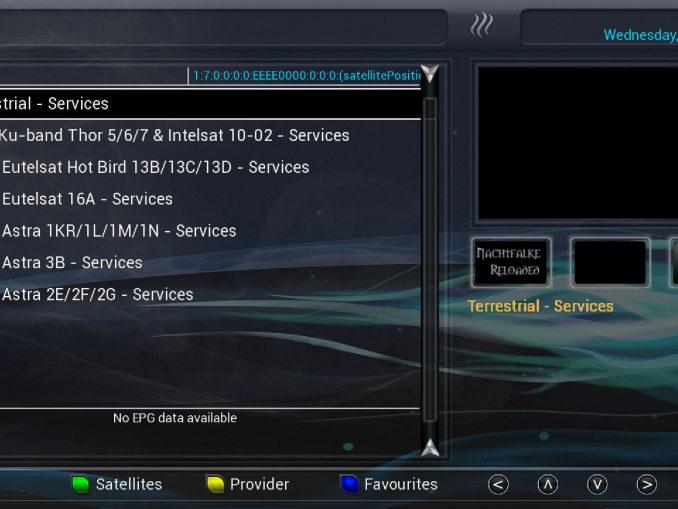Viewport: 678px width, 509px height.
Task: Click the No EPG data available message
Action: 175,418
